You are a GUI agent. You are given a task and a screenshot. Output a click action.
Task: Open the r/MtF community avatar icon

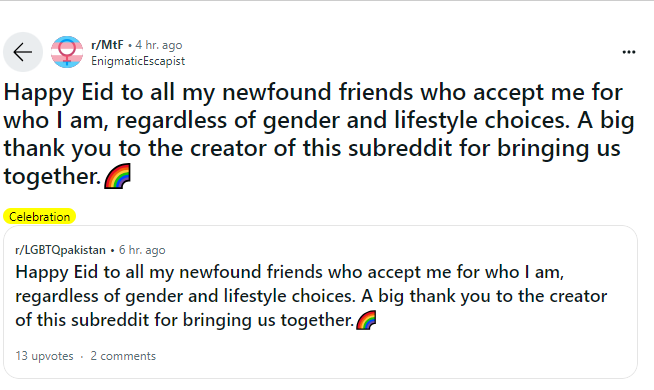click(67, 52)
